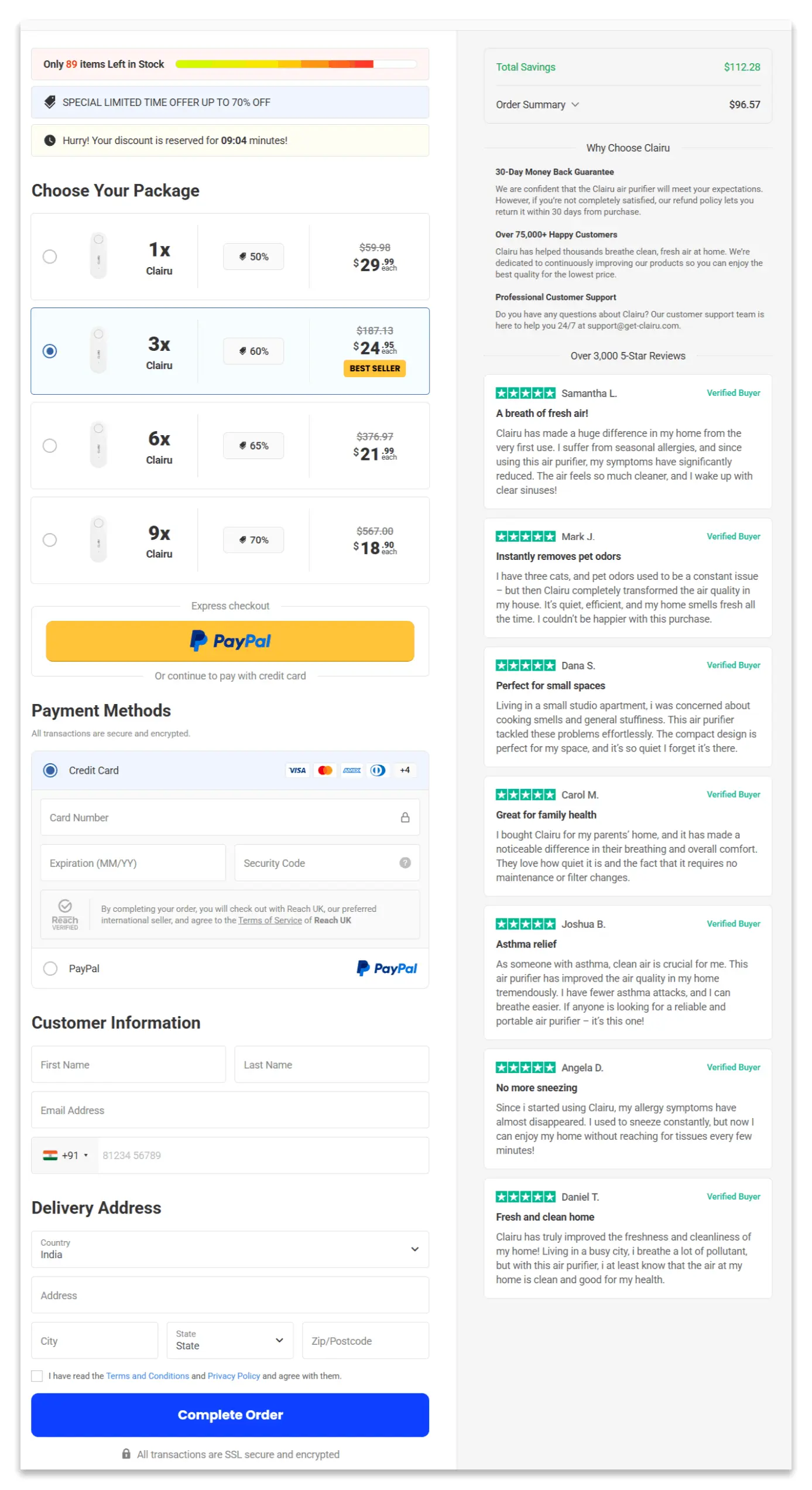Select the 1x Clairu package radio button
Image resolution: width=812 pixels, height=1490 pixels.
click(50, 257)
